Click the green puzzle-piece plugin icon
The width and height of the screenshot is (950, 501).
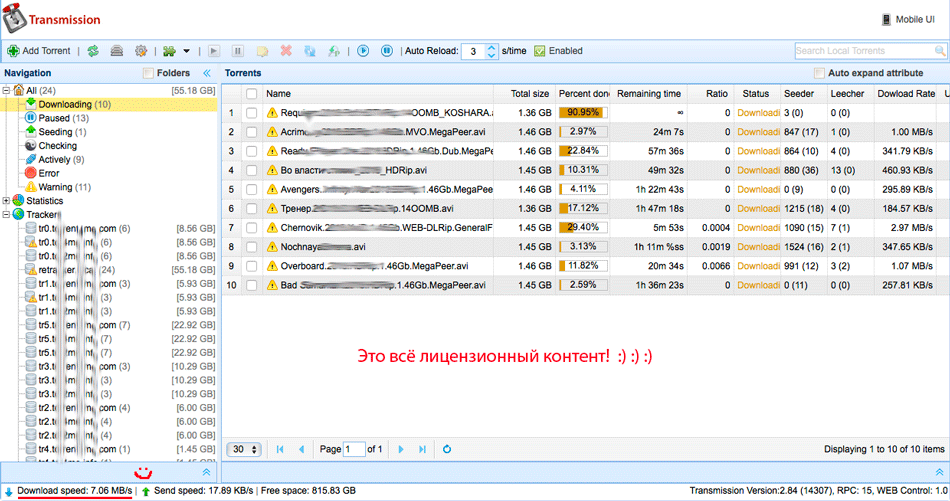(169, 50)
